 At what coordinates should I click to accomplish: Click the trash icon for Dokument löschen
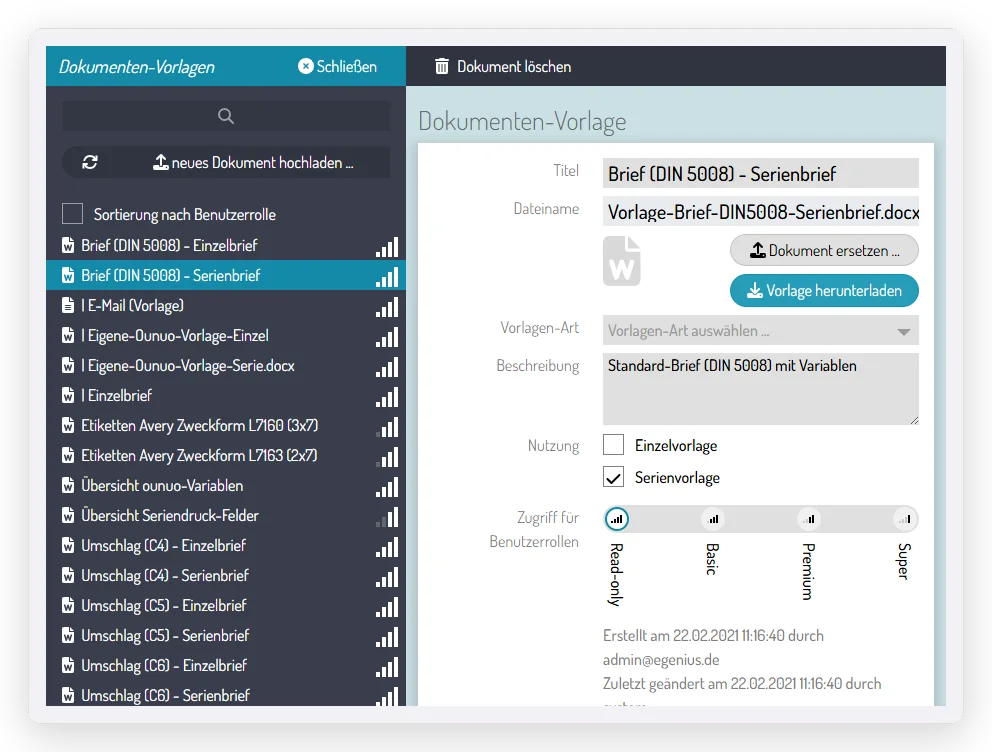pyautogui.click(x=442, y=66)
